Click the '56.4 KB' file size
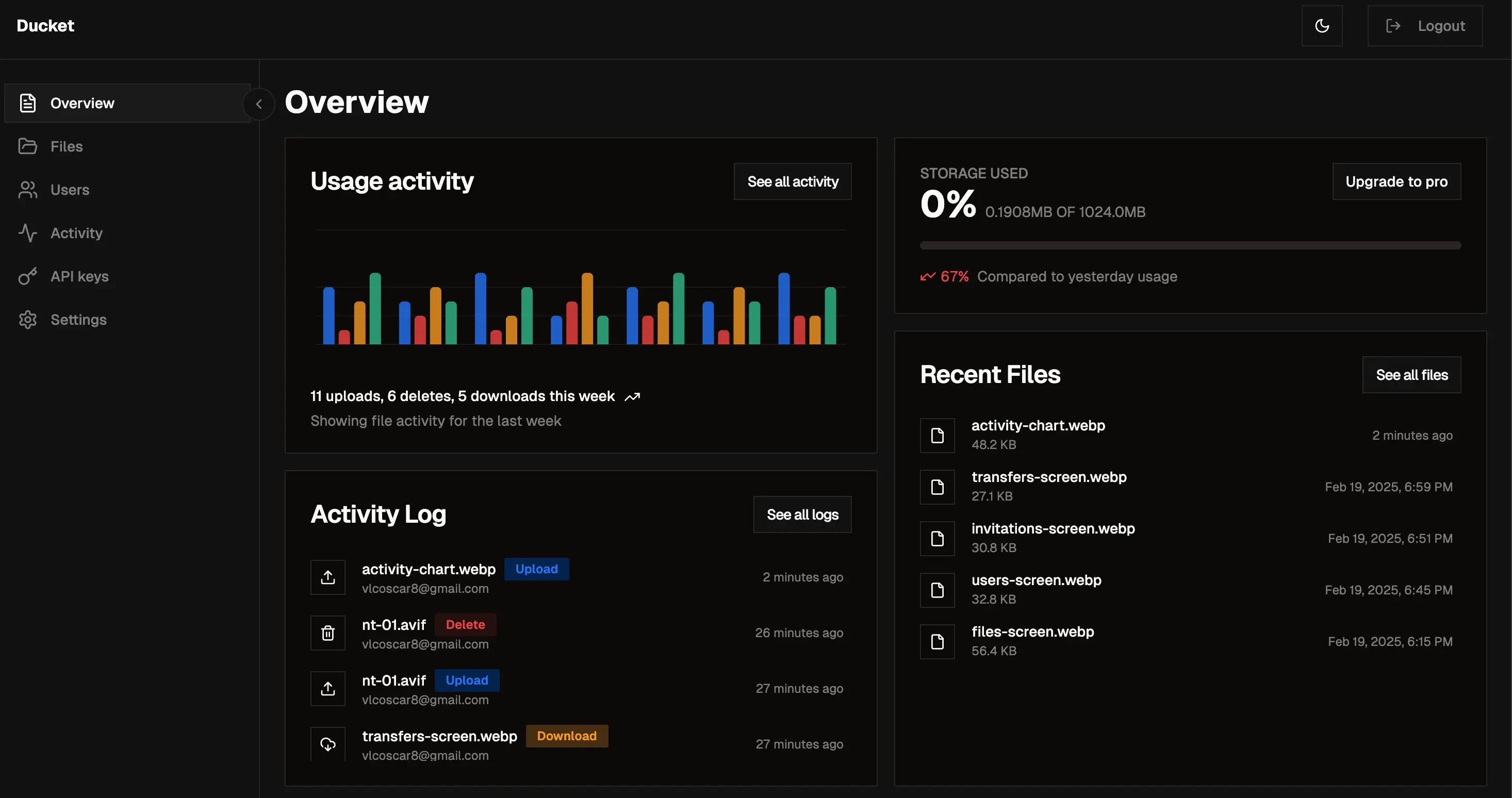1512x798 pixels. tap(994, 651)
